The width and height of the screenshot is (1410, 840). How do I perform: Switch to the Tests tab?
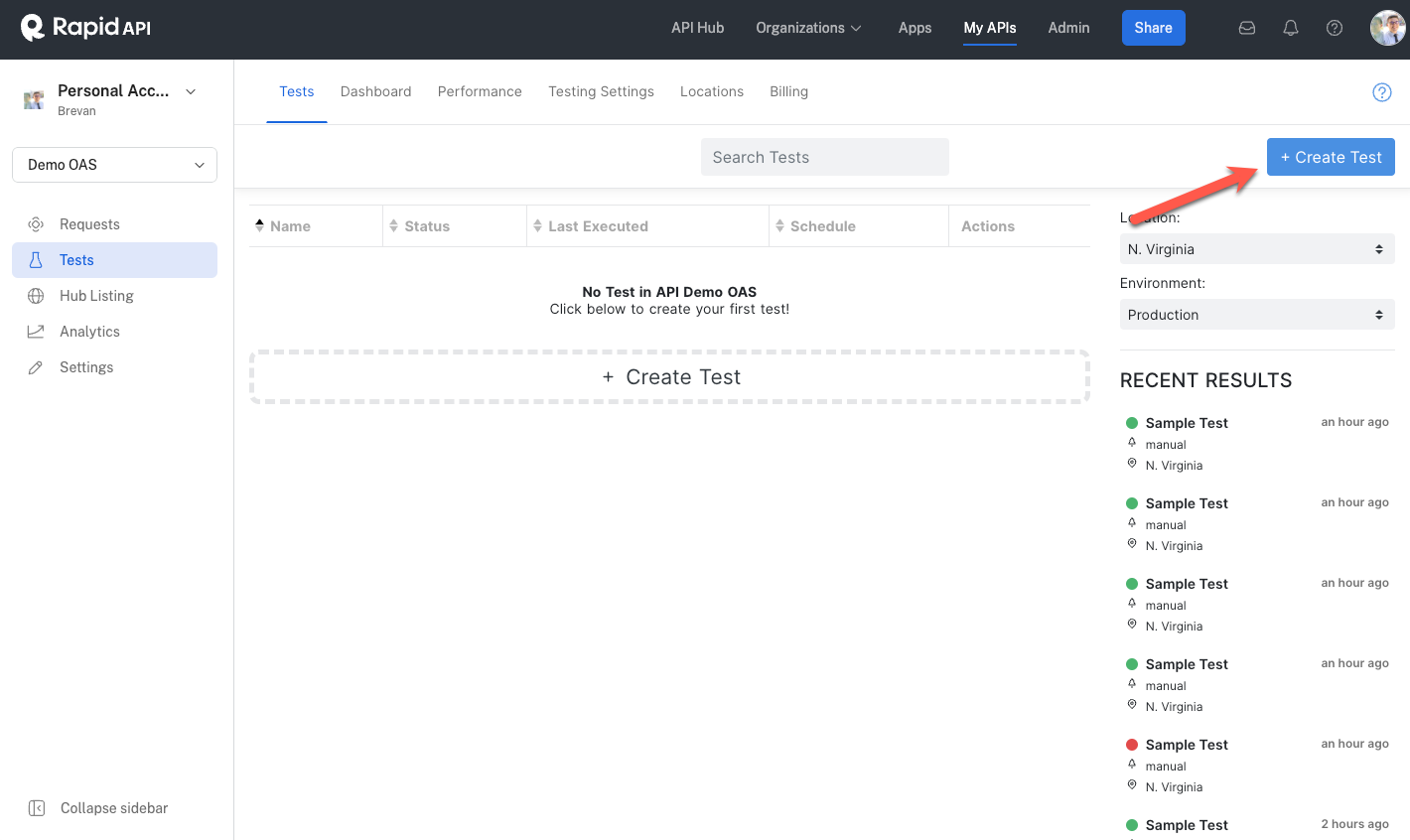point(297,91)
